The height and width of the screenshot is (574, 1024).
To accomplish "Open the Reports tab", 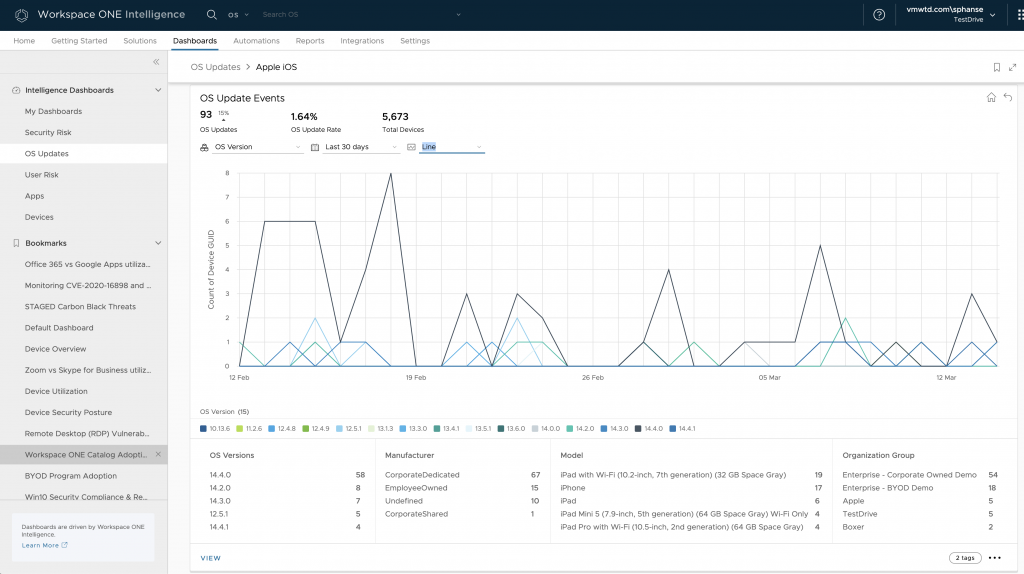I will tap(310, 41).
